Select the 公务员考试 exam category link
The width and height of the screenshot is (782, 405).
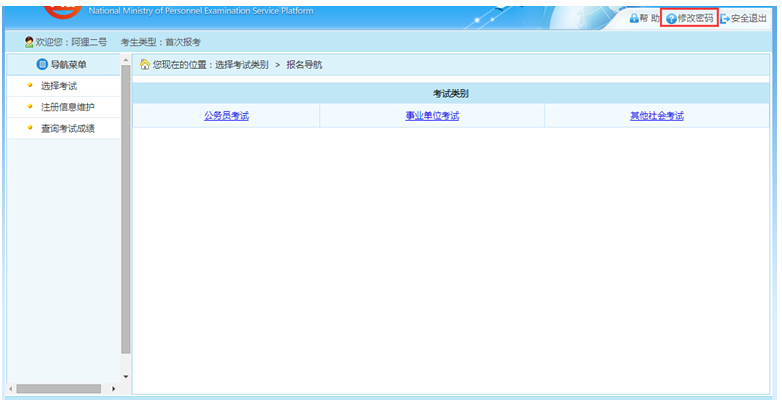226,116
